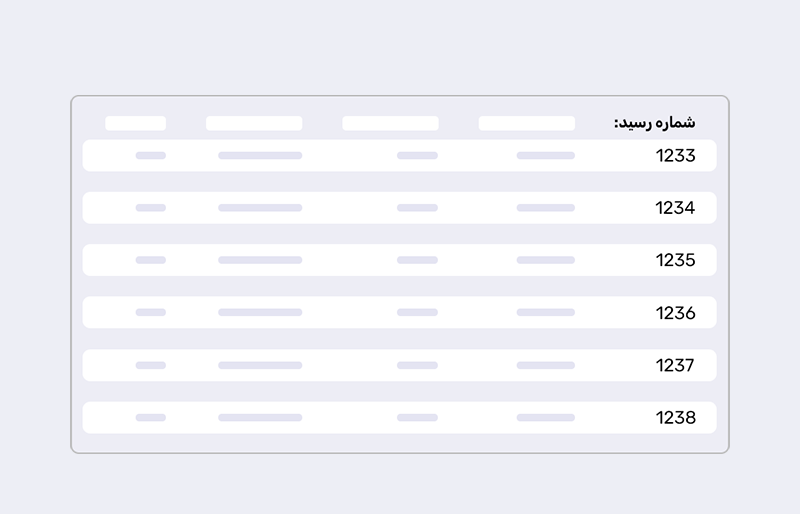Click the longest placeholder bar in row 1237
Image resolution: width=800 pixels, height=514 pixels.
coord(260,365)
